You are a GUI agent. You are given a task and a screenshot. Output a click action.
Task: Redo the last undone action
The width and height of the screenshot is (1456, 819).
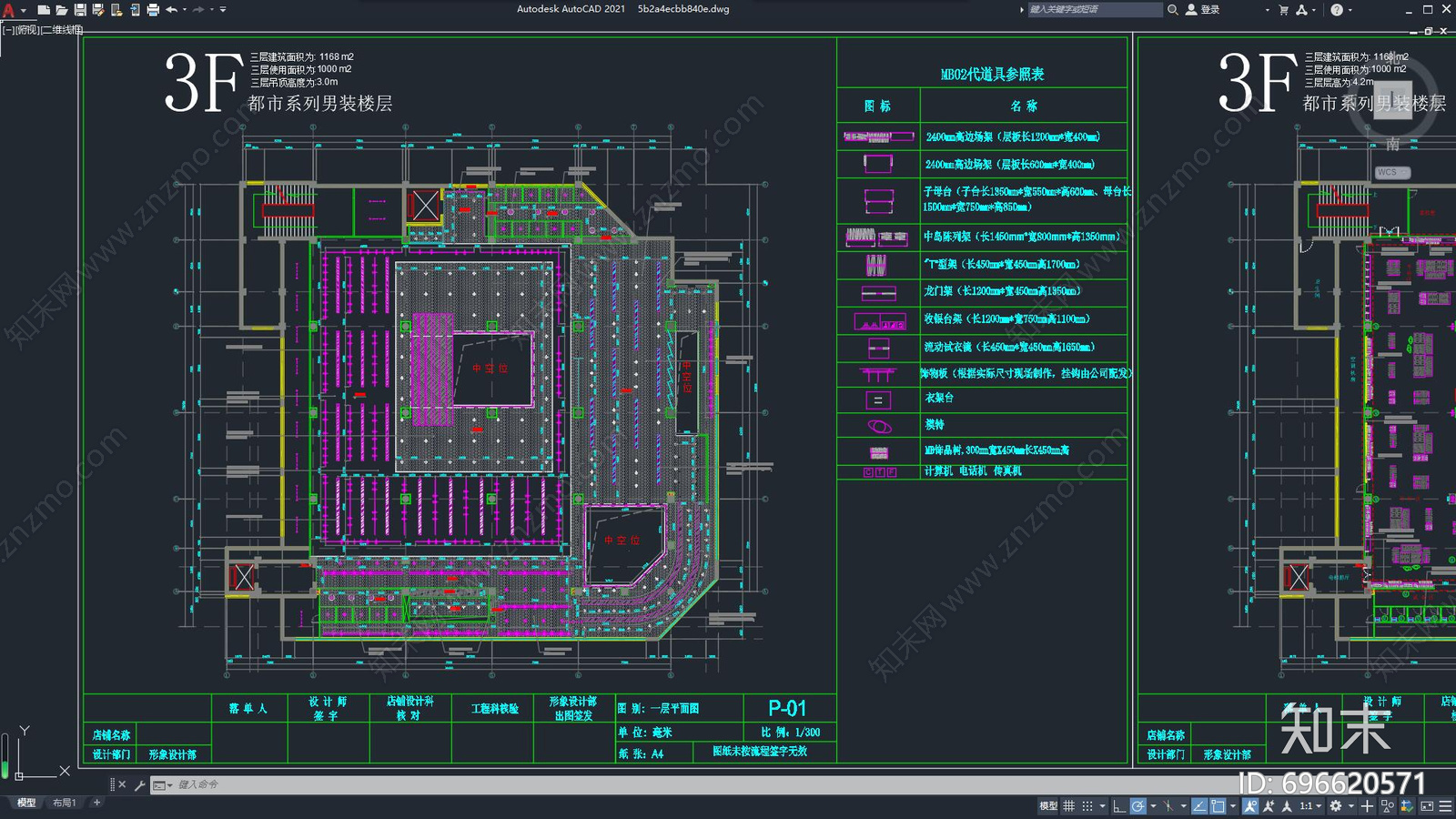[x=198, y=10]
